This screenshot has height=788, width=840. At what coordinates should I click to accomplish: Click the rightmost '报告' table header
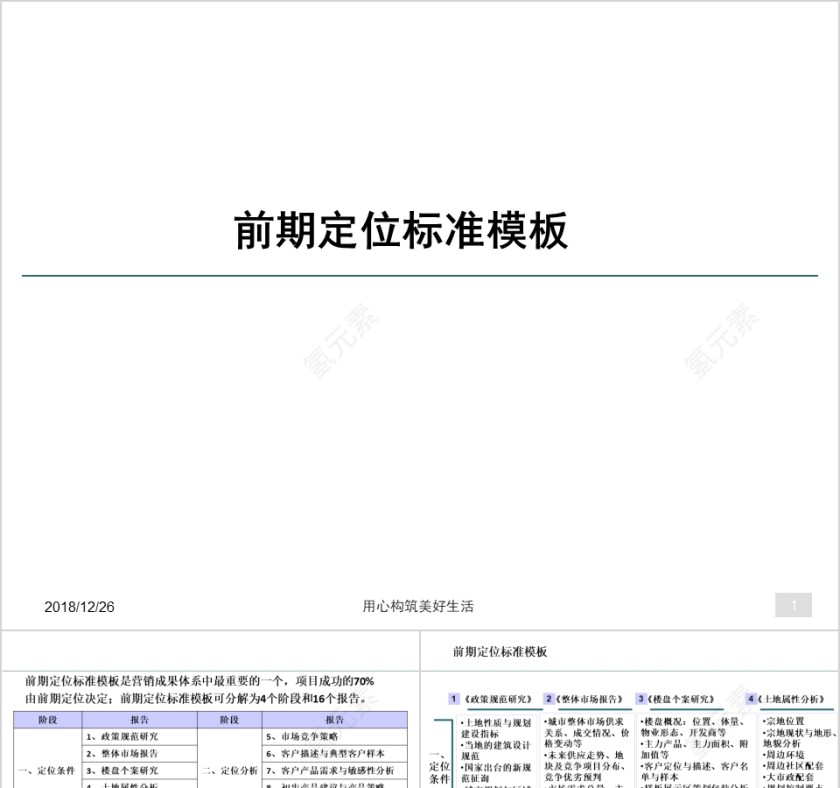pos(335,720)
